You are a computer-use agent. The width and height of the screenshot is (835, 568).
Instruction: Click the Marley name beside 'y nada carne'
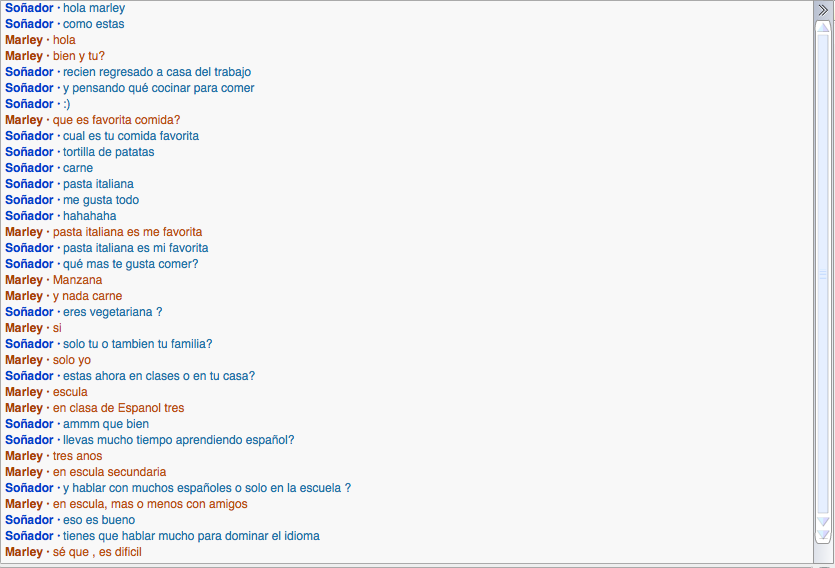(24, 296)
